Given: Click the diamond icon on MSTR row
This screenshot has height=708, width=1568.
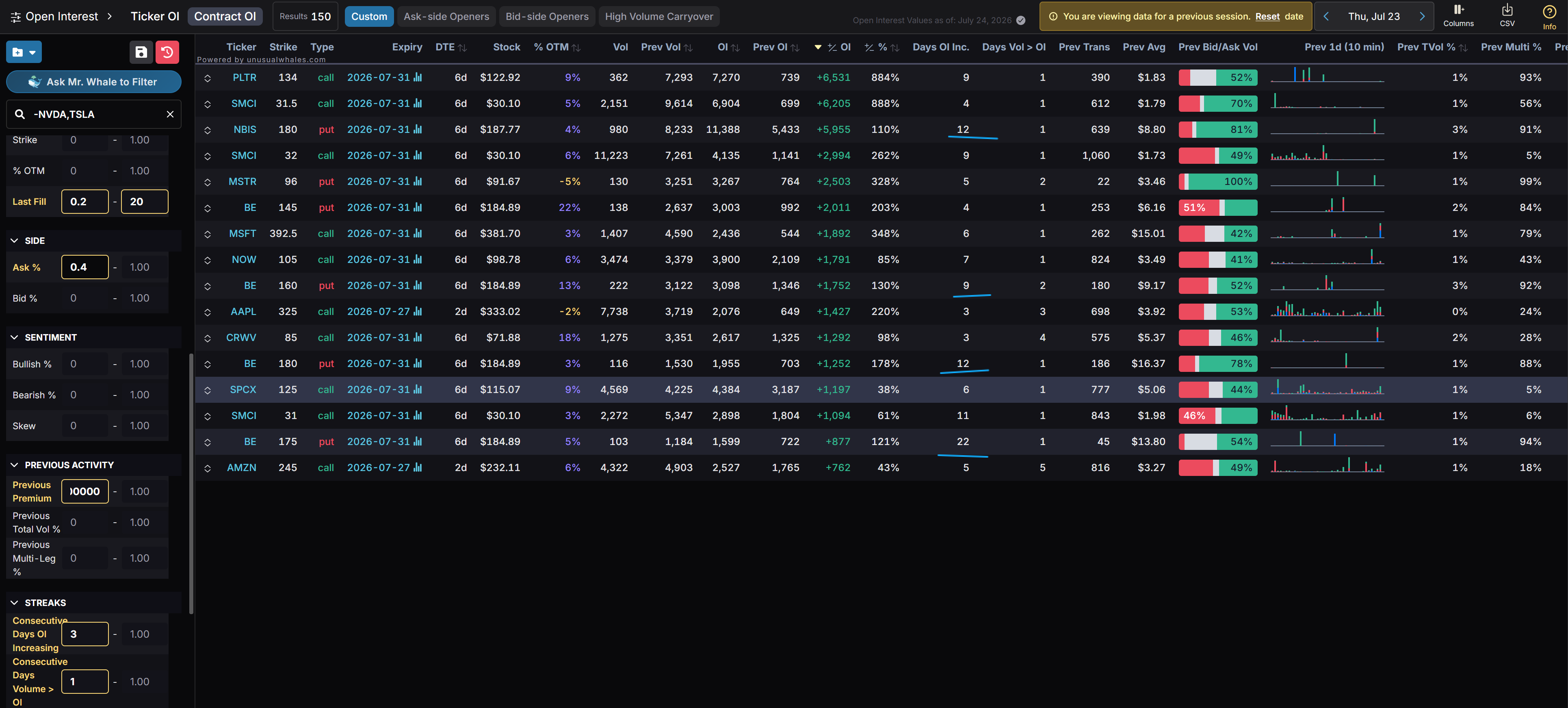Looking at the screenshot, I should coord(208,182).
